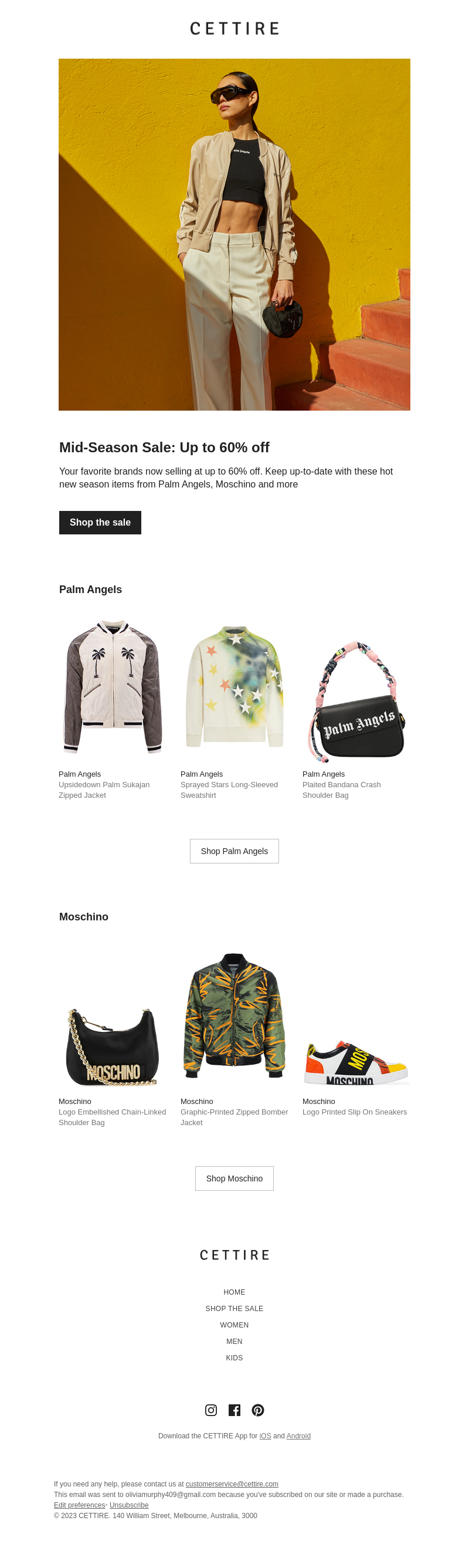The image size is (469, 1568).
Task: Open the HOME footer menu link
Action: 234,1292
